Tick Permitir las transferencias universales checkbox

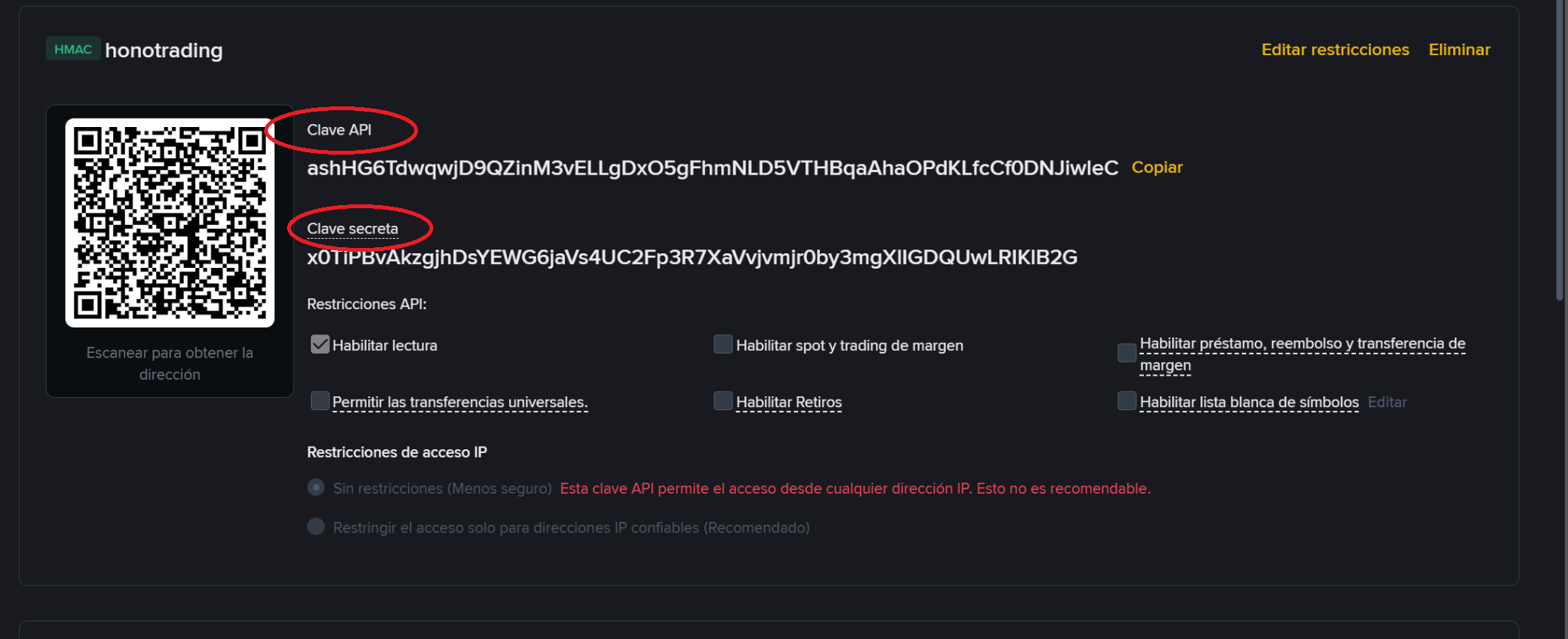point(320,401)
